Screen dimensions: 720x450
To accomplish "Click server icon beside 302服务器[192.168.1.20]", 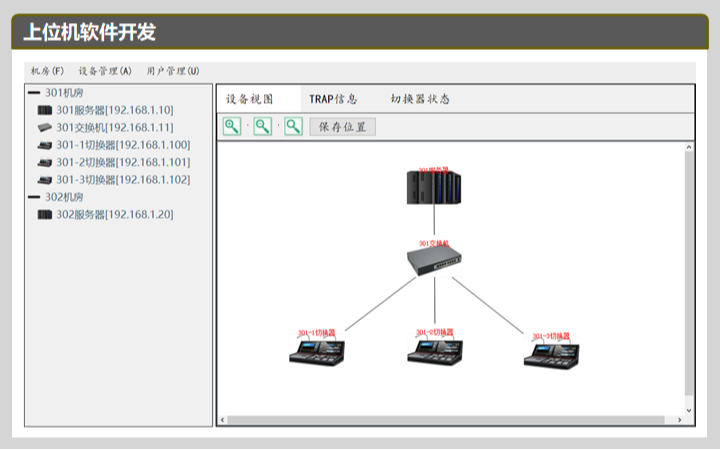I will [x=45, y=214].
